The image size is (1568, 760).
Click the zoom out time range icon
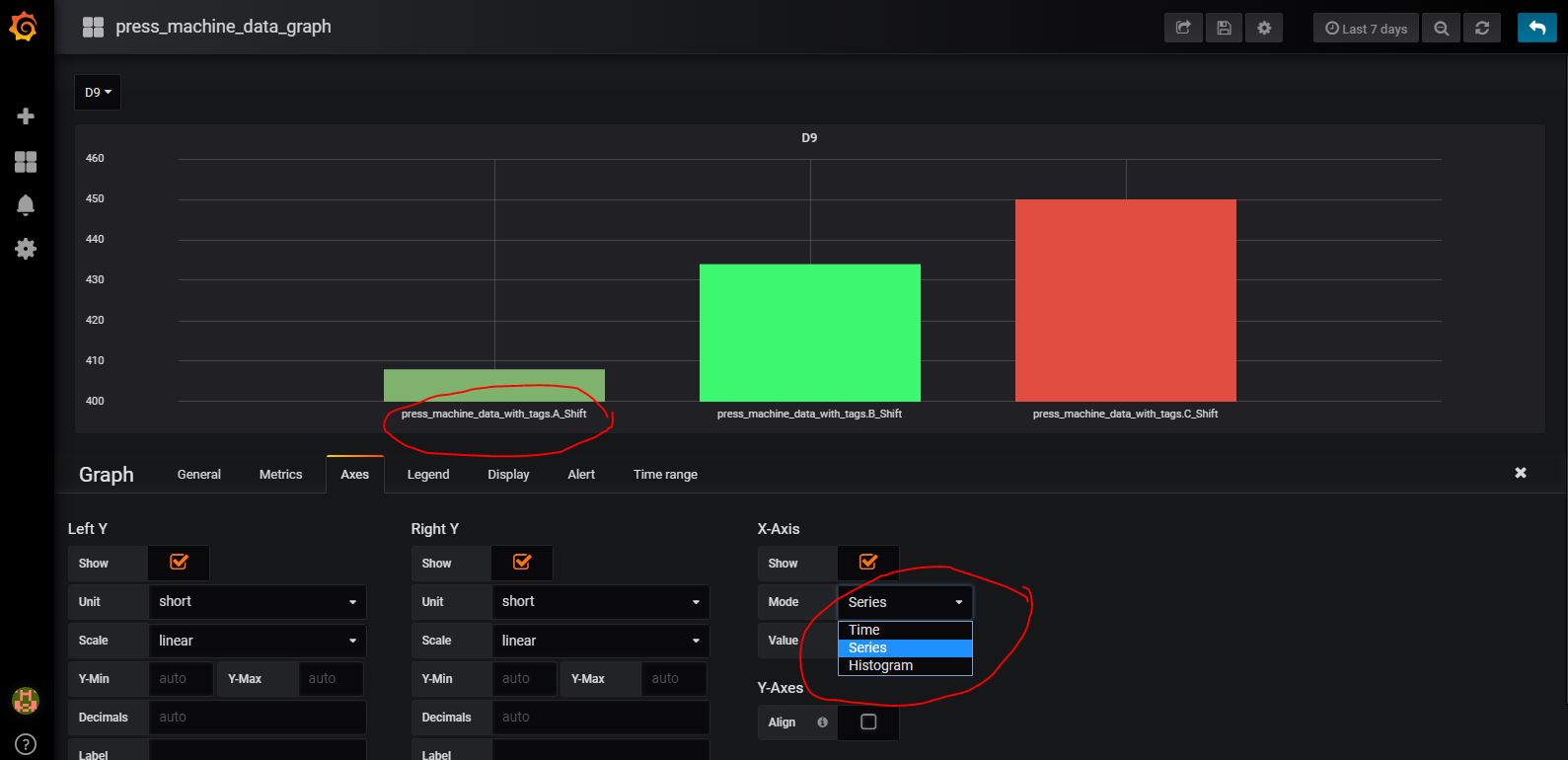1442,28
